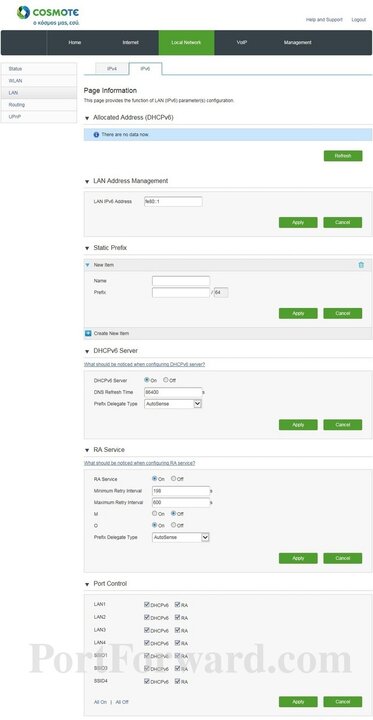
Task: Turn the DHCPv6 Server Off
Action: 166,380
